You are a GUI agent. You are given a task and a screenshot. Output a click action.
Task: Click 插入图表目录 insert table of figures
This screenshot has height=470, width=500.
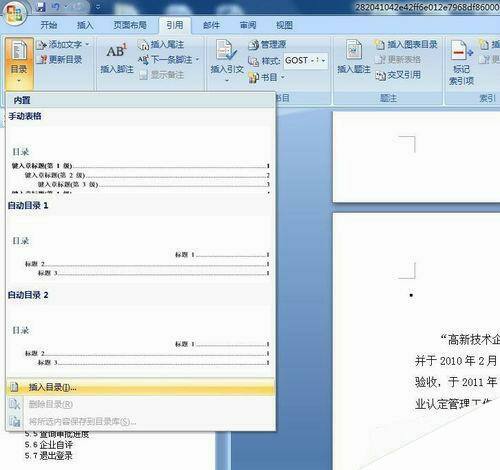pyautogui.click(x=406, y=45)
